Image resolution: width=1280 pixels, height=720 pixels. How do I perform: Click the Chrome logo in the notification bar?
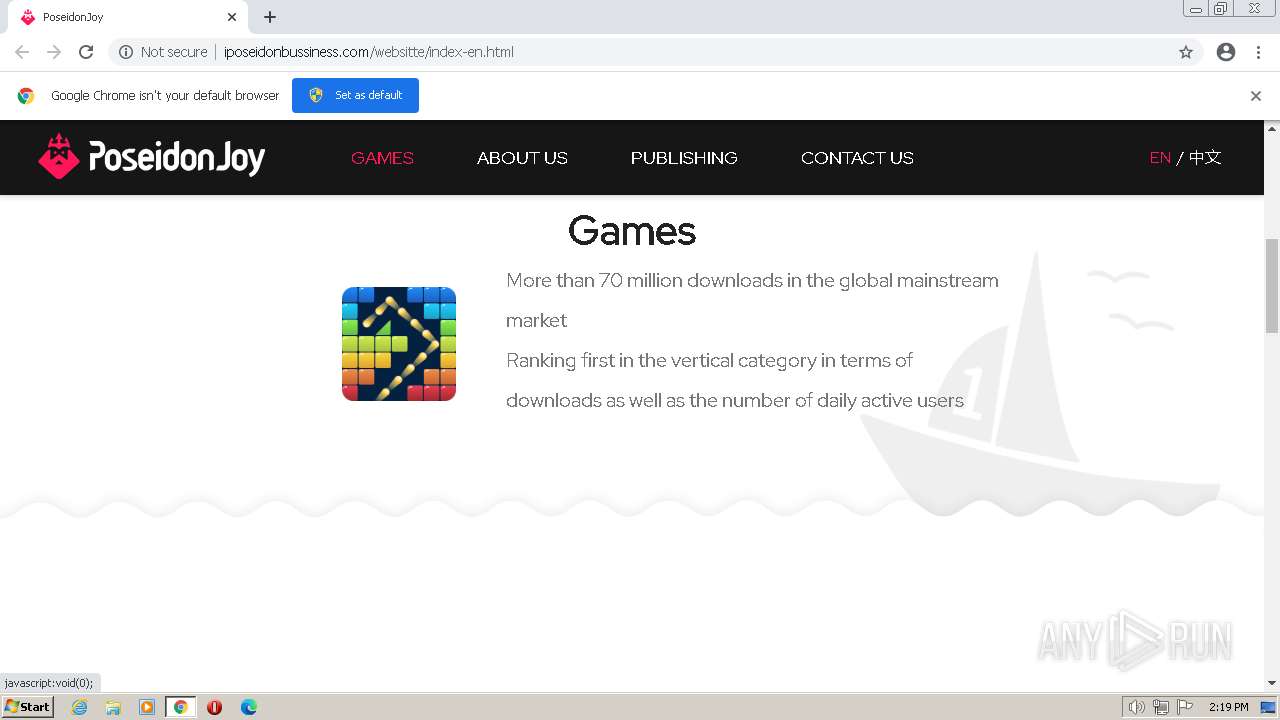[x=26, y=96]
